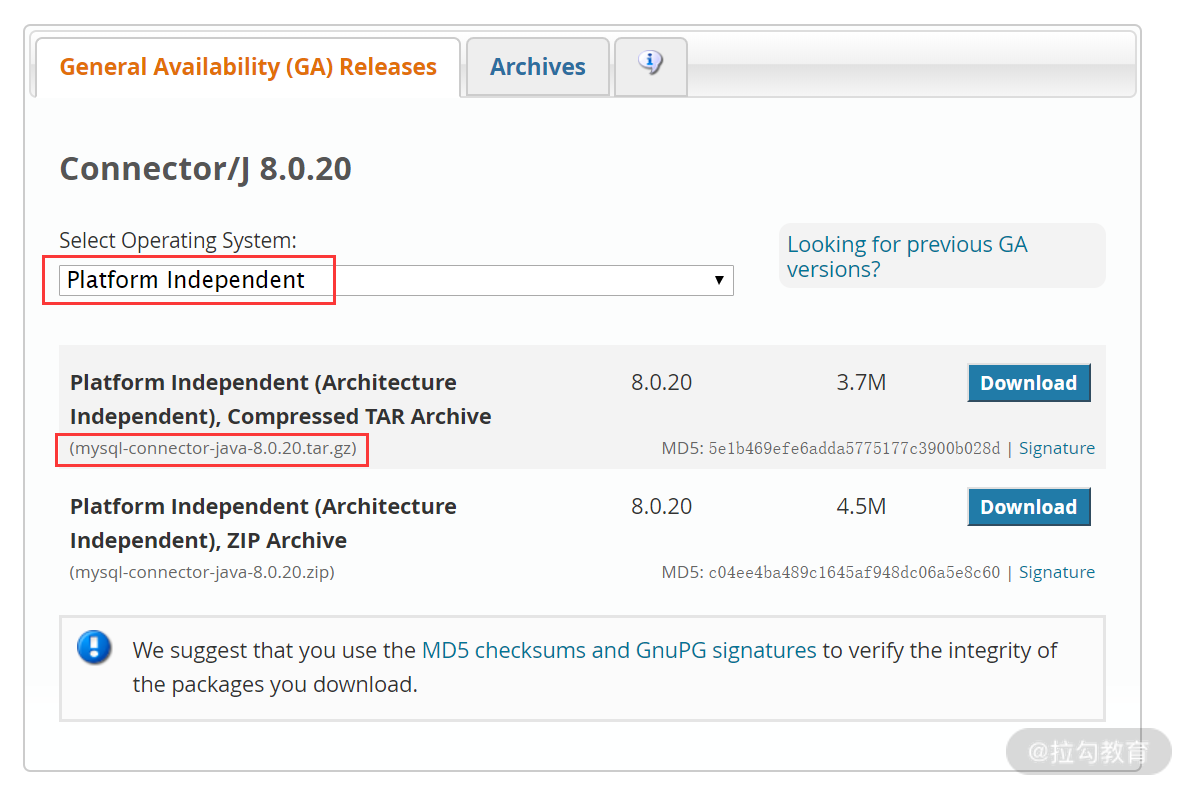
Task: Open Looking for previous GA versions link
Action: click(906, 256)
